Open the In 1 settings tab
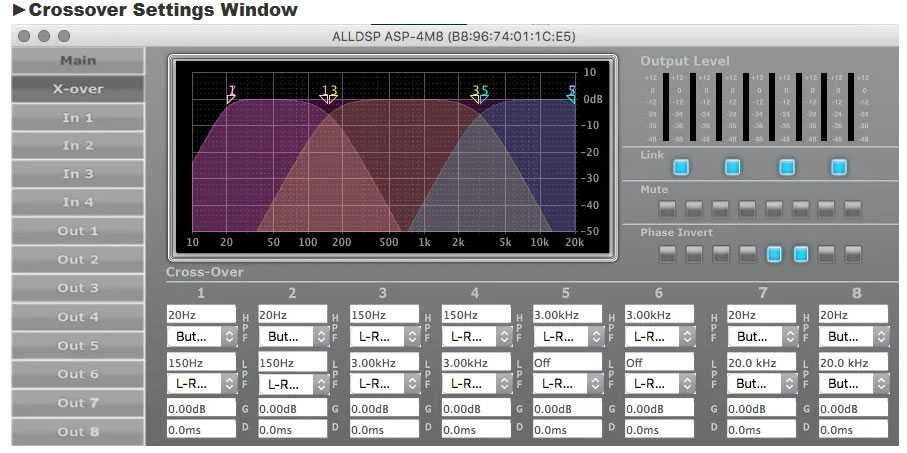Viewport: 907px width, 453px height. [x=78, y=117]
